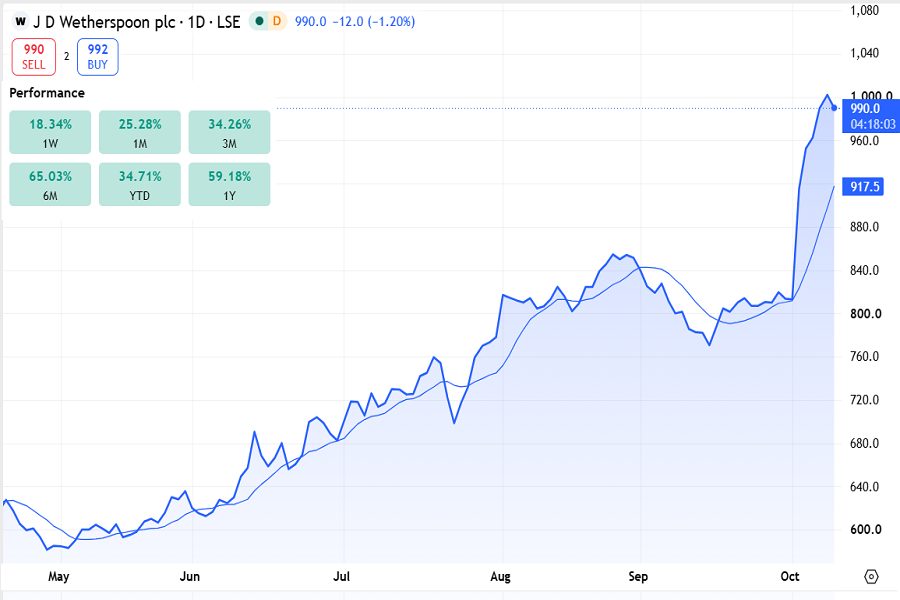Click the Aug label on time axis
This screenshot has width=900, height=600.
click(501, 576)
